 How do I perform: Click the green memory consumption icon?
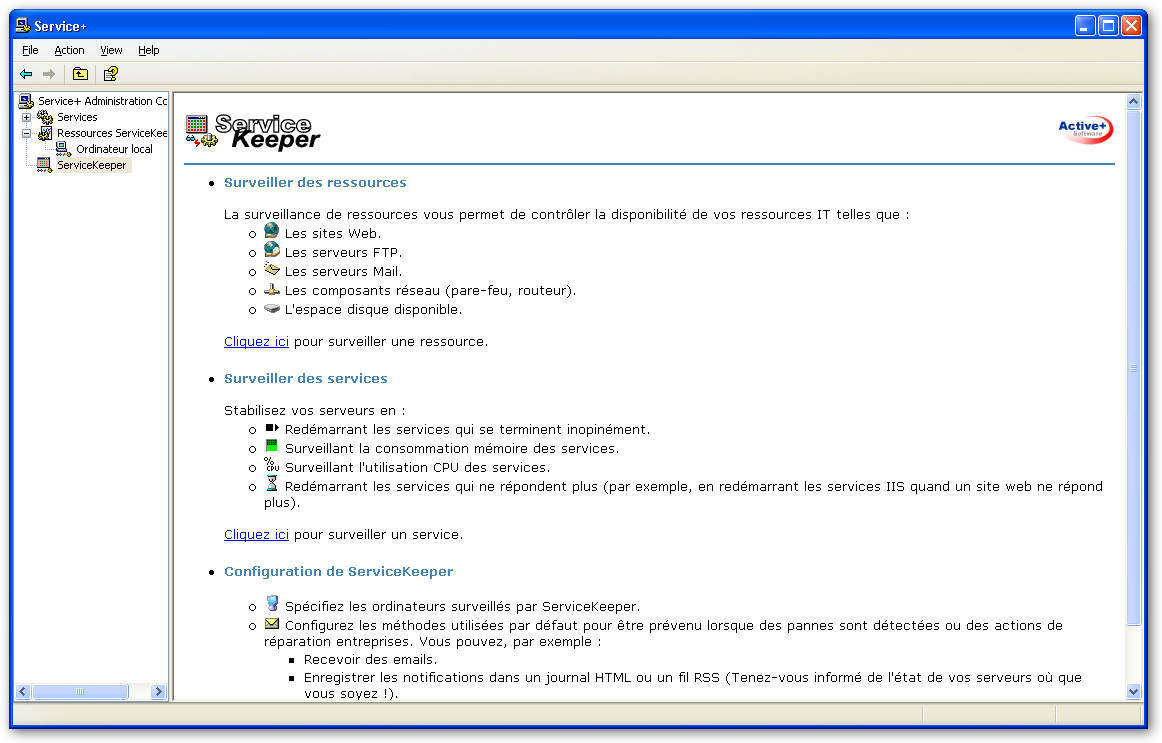[271, 446]
